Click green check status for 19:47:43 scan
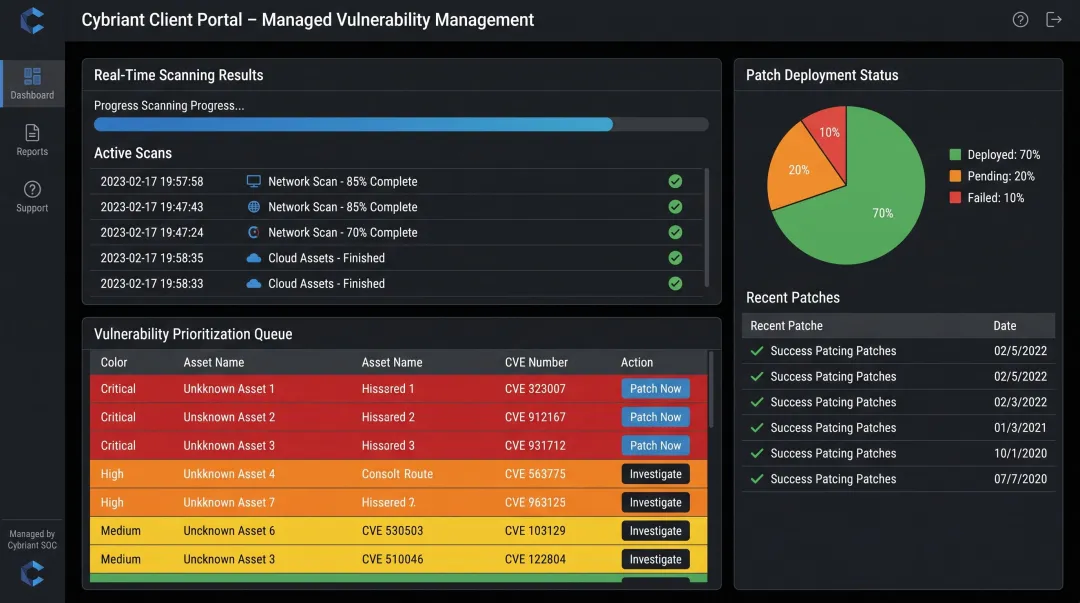 coord(675,207)
